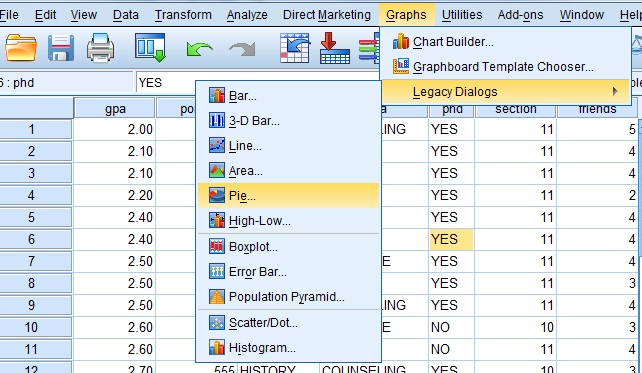Open the Utilities menu

pyautogui.click(x=462, y=15)
